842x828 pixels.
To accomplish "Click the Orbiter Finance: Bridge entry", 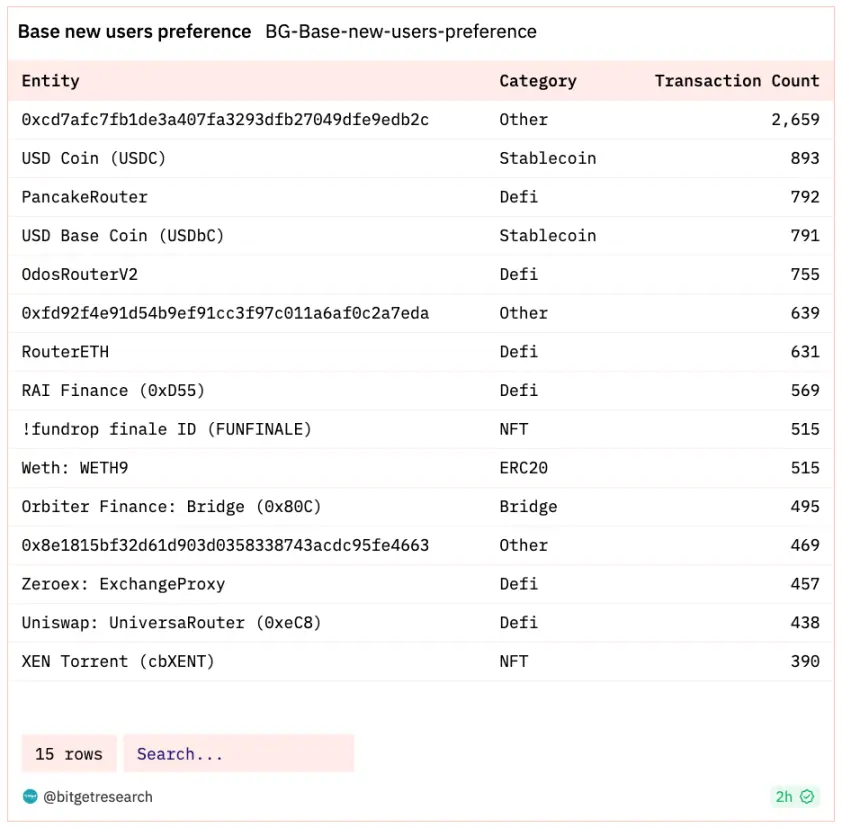I will [x=171, y=506].
